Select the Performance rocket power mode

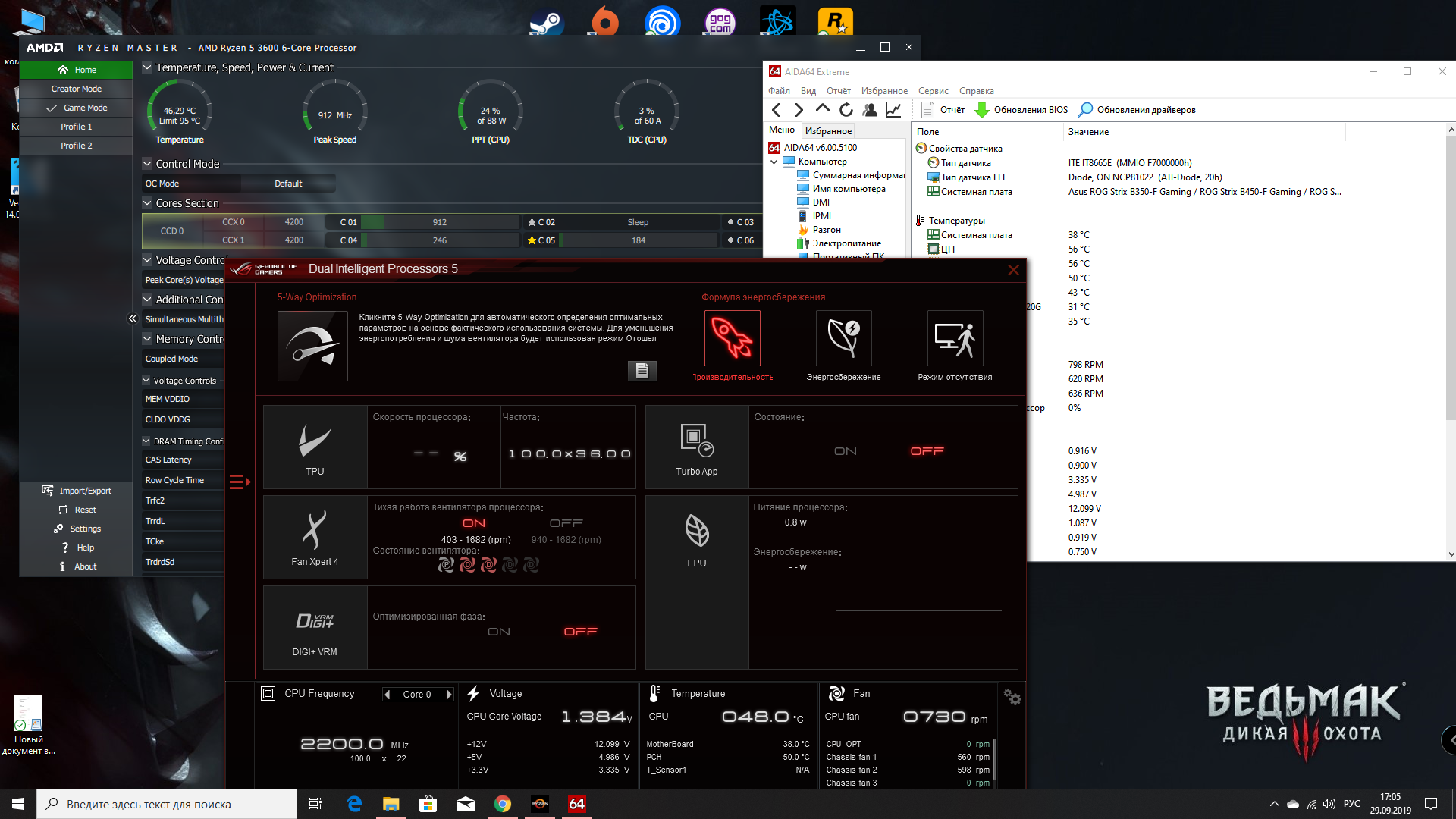(732, 338)
